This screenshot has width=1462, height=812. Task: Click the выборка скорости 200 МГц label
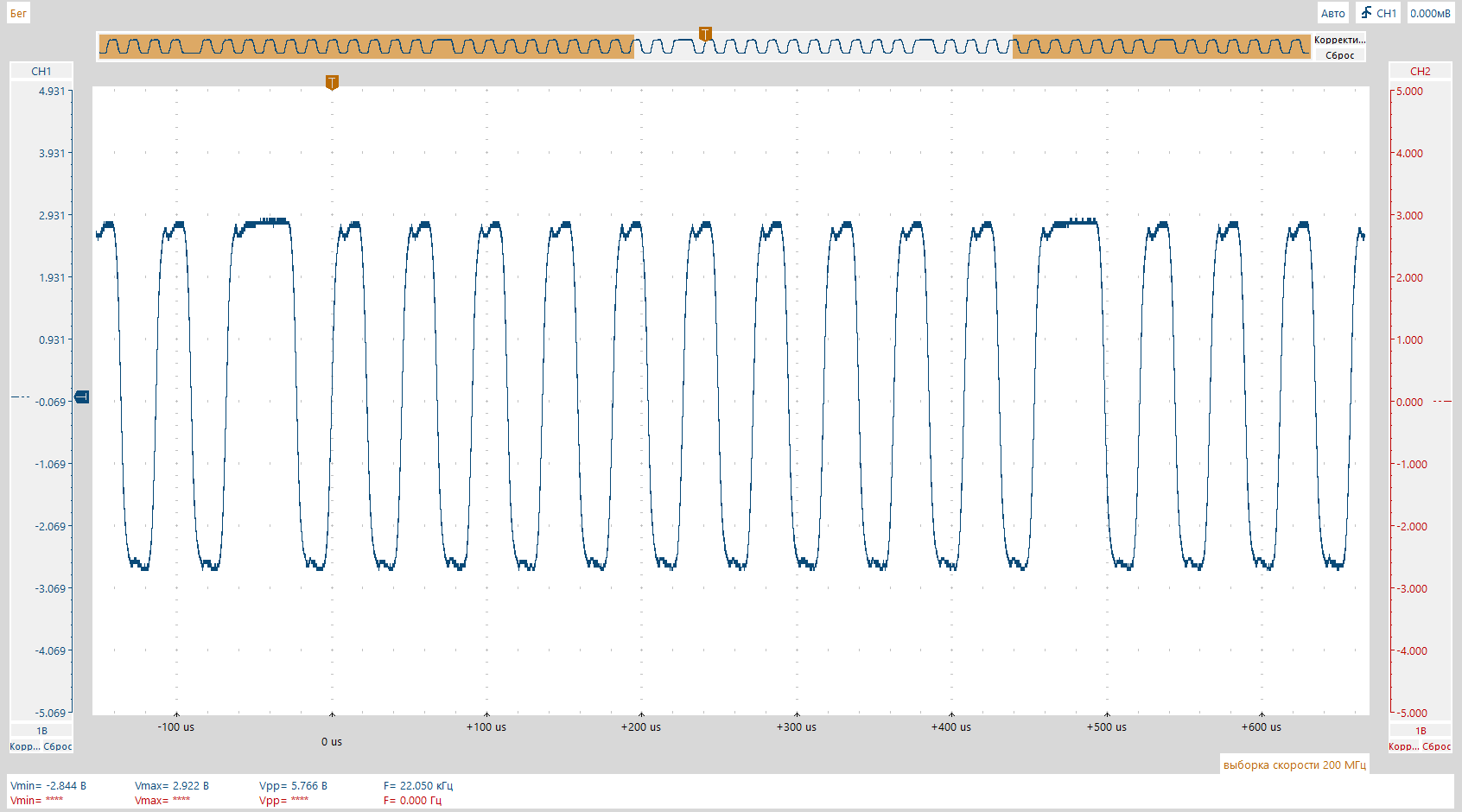[1294, 764]
